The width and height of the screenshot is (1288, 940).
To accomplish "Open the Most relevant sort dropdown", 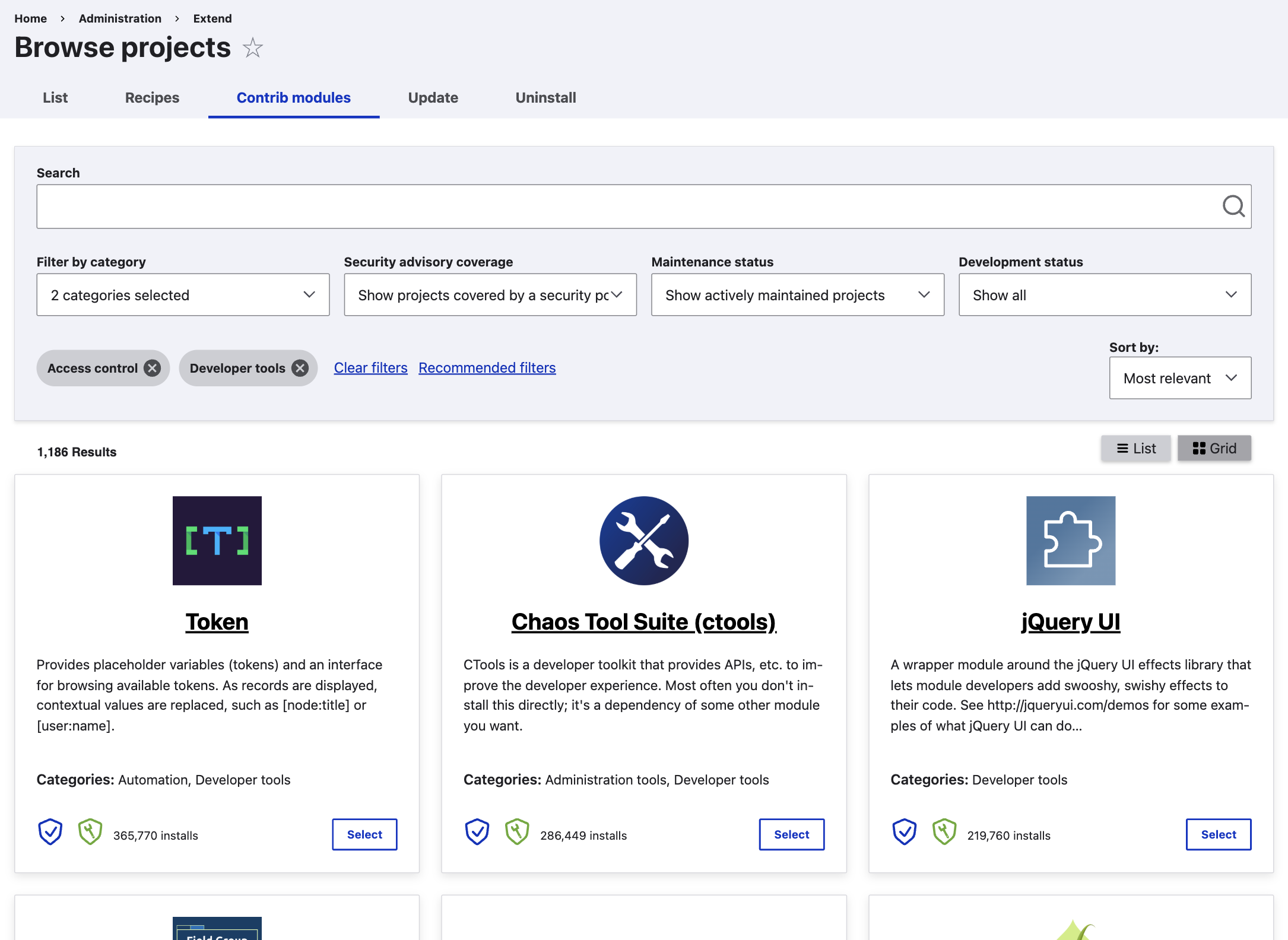I will click(x=1180, y=378).
